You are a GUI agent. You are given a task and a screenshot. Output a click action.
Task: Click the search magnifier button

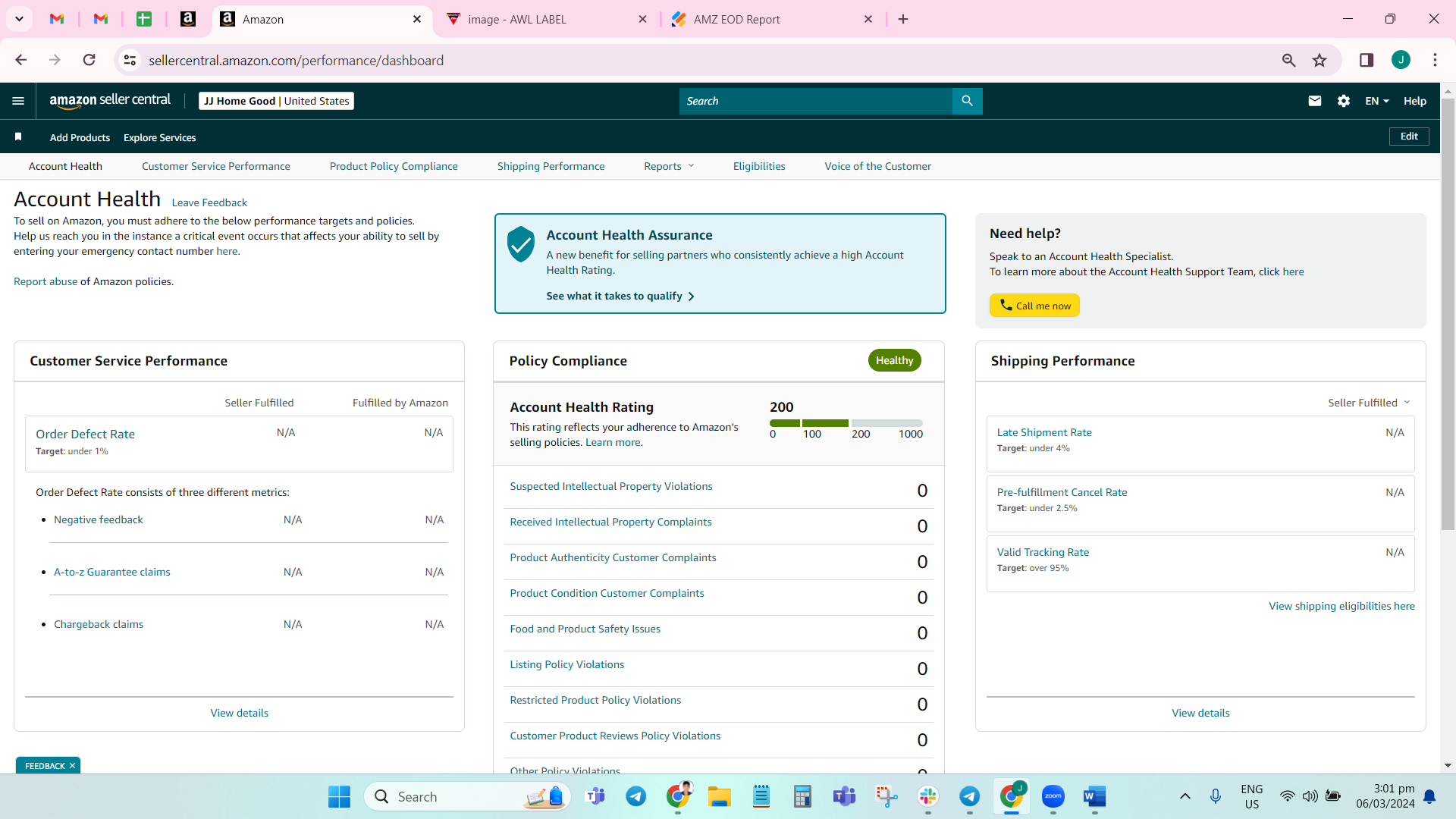967,101
